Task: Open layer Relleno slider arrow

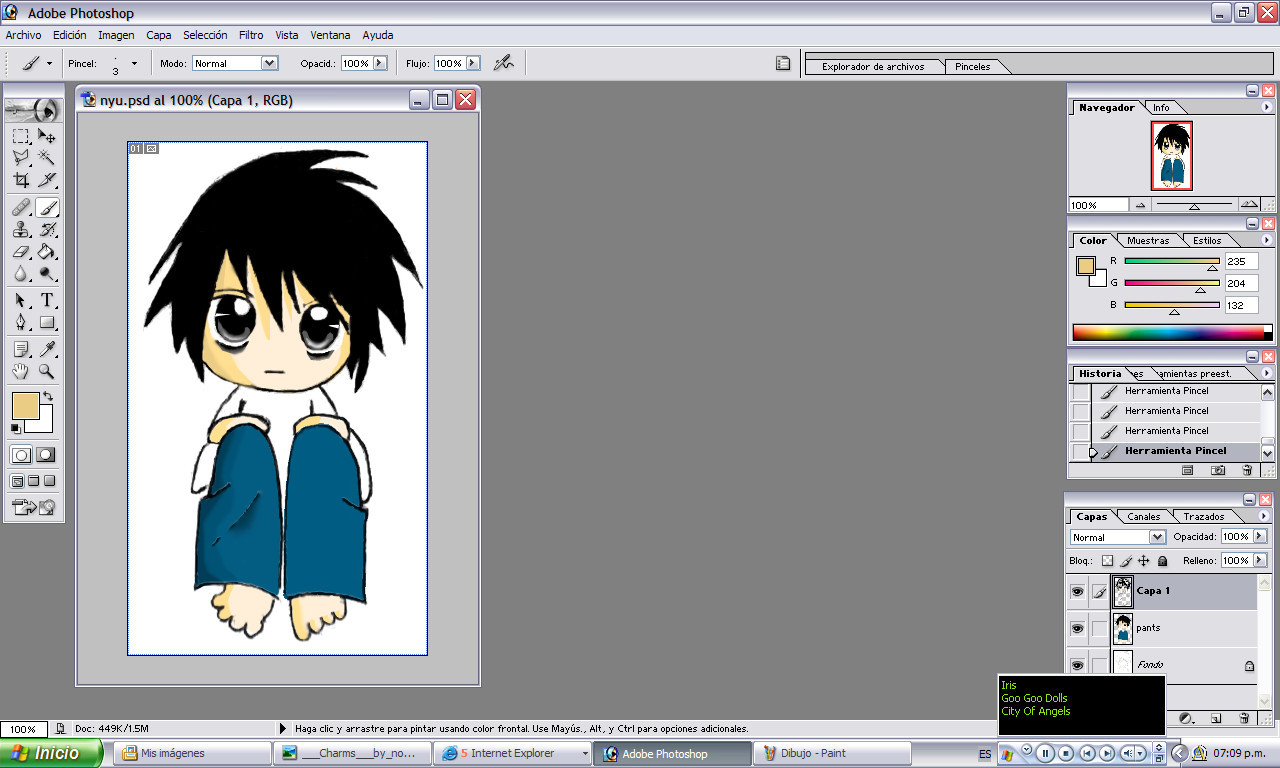Action: tap(1260, 561)
